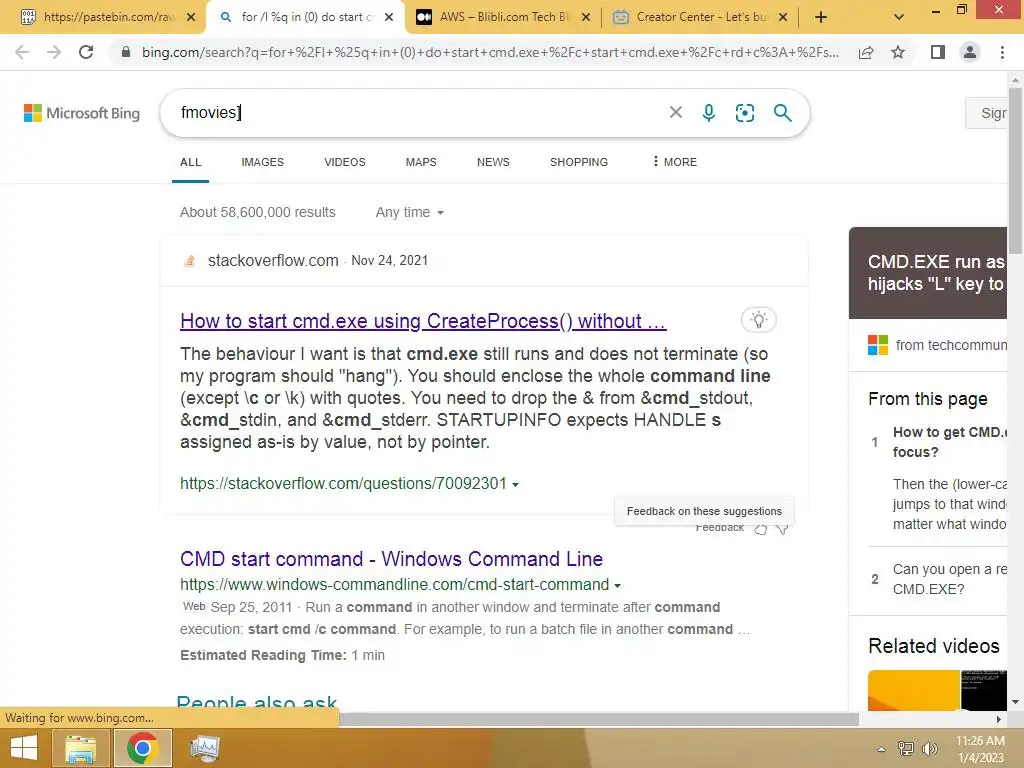Open How to start cmd.exe CreateProcess link

[423, 321]
